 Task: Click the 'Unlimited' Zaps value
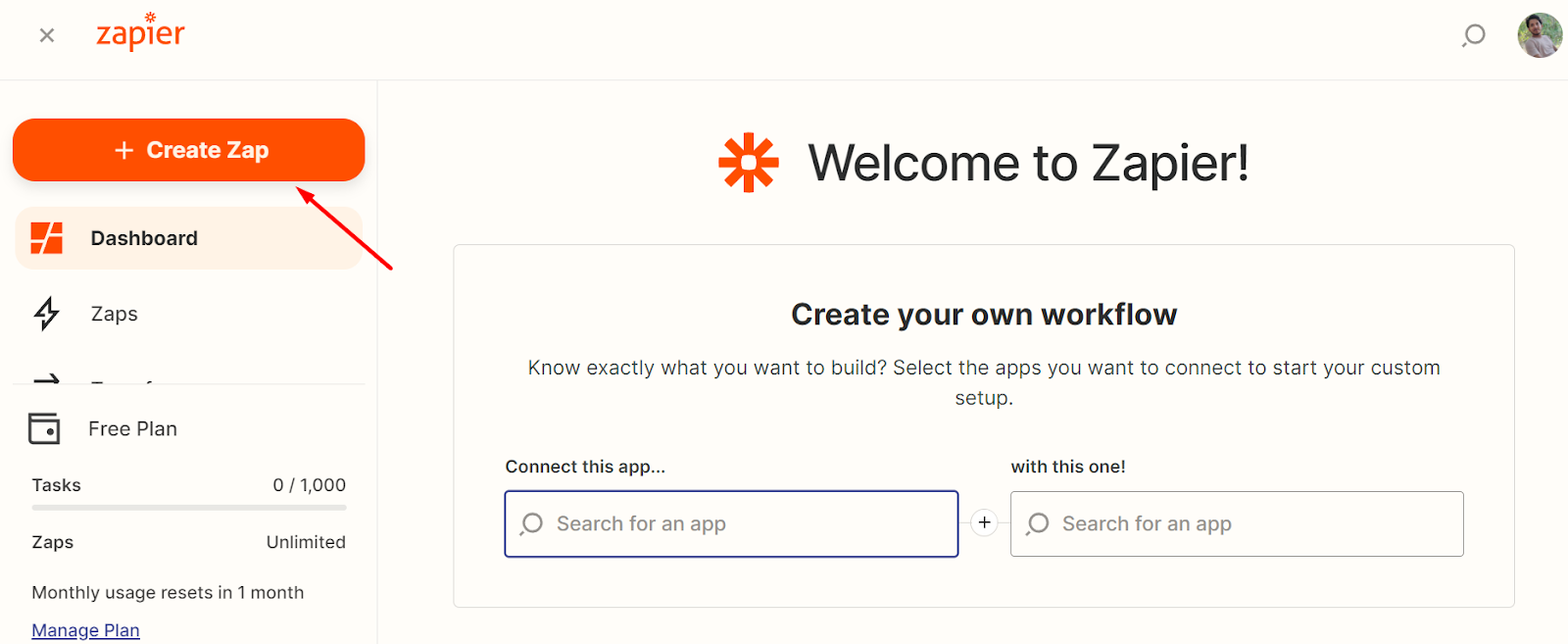click(306, 542)
